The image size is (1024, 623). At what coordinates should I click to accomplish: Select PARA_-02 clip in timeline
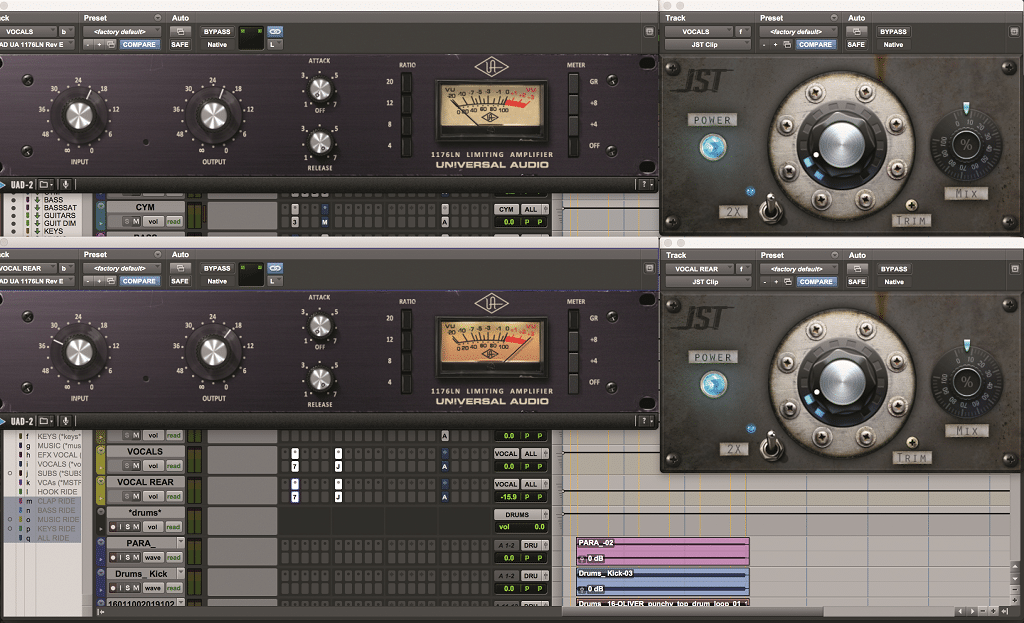663,551
